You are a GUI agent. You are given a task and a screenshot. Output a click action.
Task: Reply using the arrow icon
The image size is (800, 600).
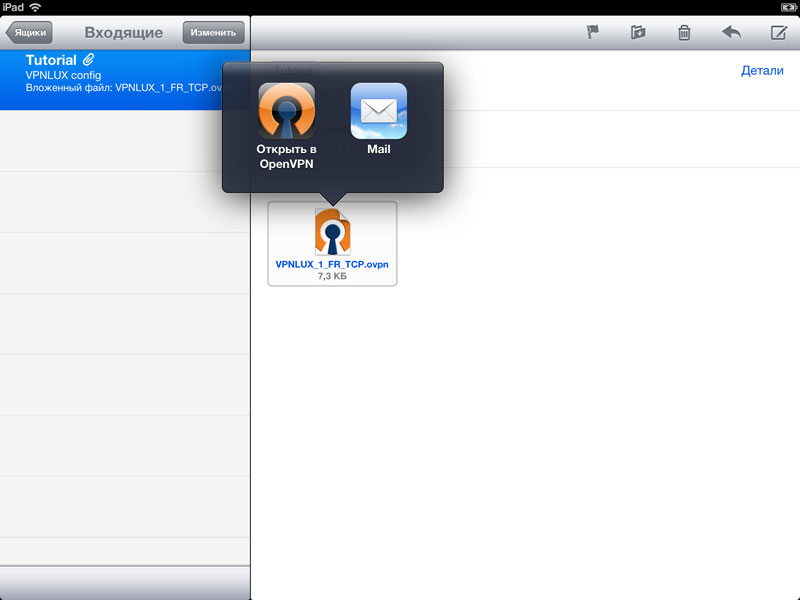coord(731,33)
